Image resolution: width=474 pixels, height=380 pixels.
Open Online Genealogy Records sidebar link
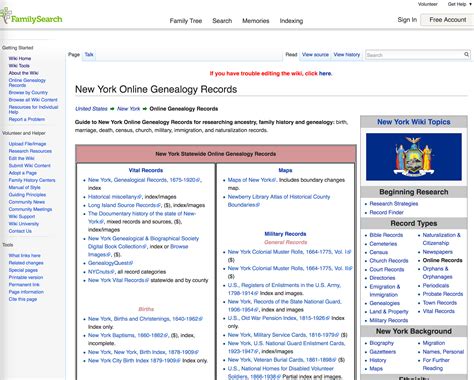pos(27,83)
